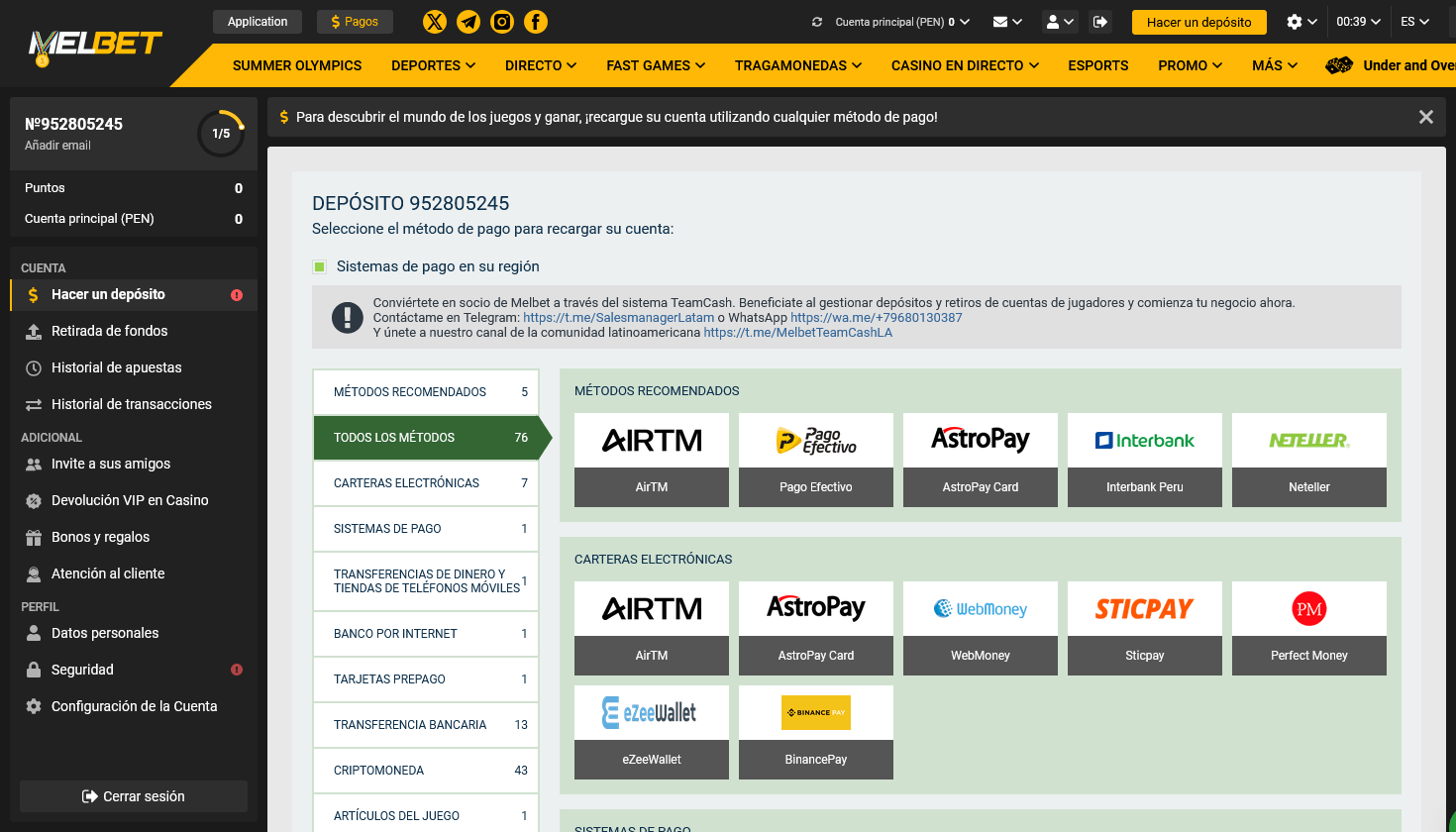Click the refresh balance icon

tap(817, 22)
